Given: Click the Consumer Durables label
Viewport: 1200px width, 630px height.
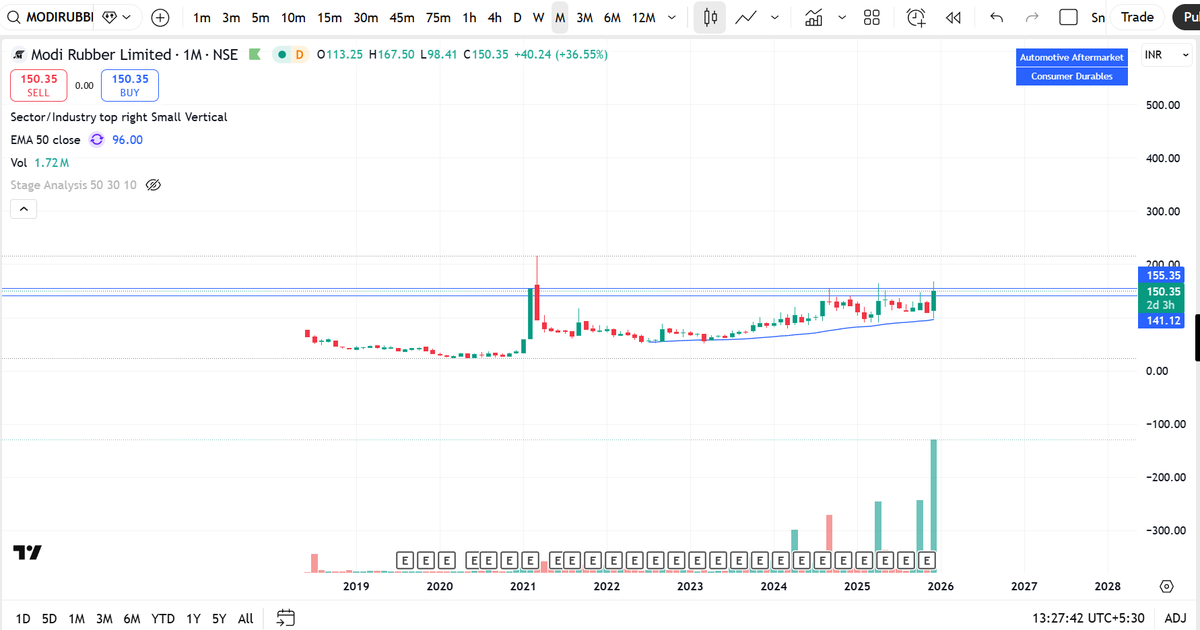Looking at the screenshot, I should 1072,76.
